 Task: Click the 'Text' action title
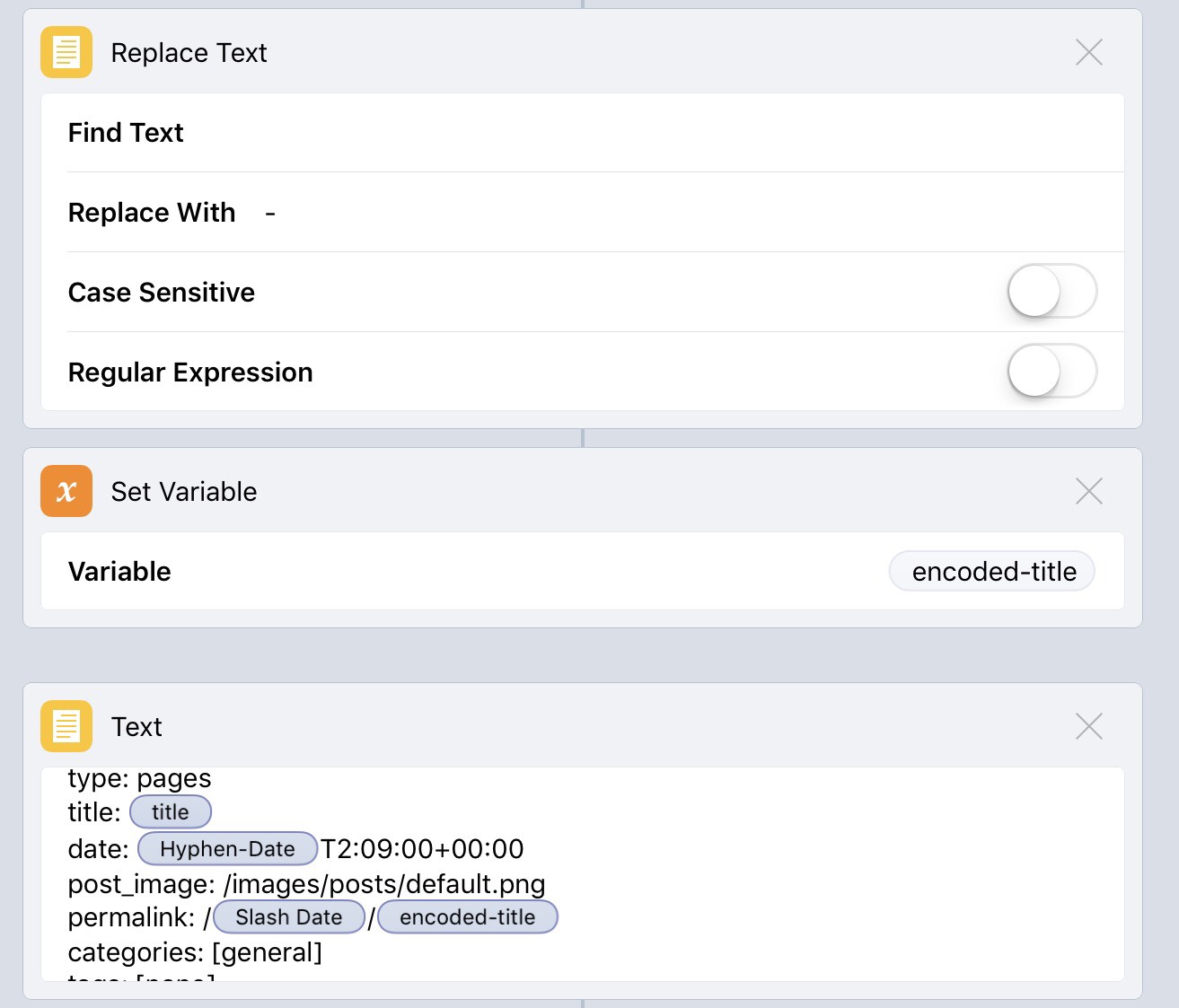click(x=136, y=727)
